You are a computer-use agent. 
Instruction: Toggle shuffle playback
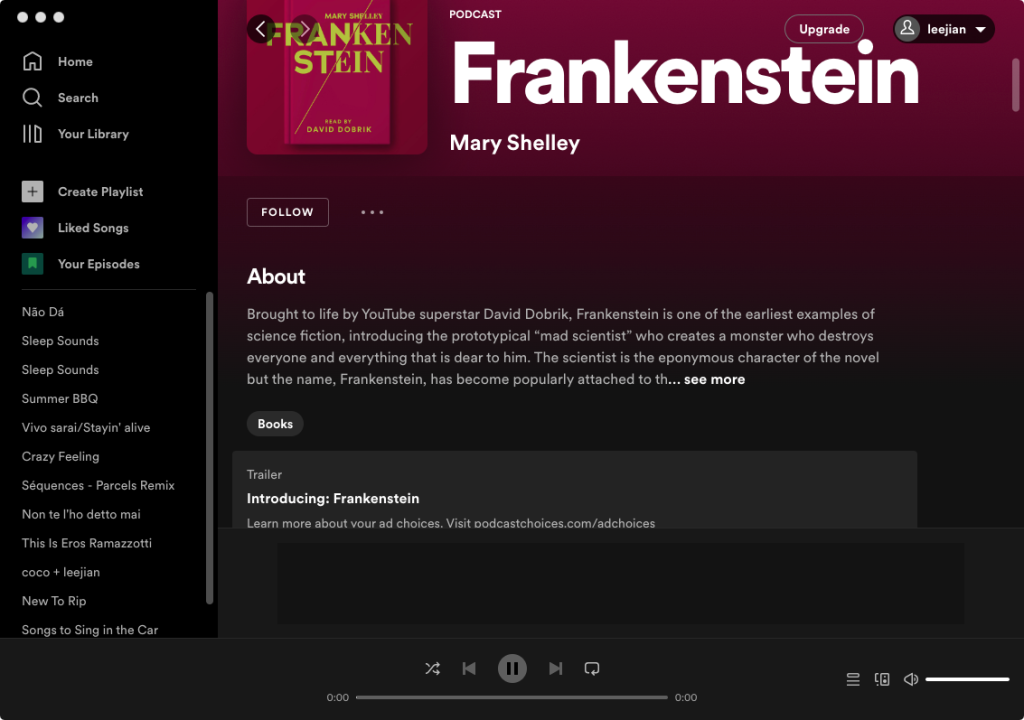tap(432, 668)
